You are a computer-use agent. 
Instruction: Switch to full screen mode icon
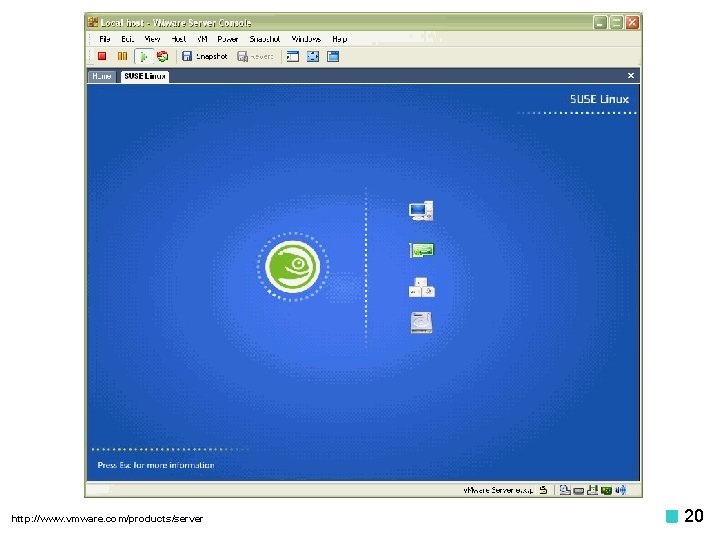(x=313, y=56)
